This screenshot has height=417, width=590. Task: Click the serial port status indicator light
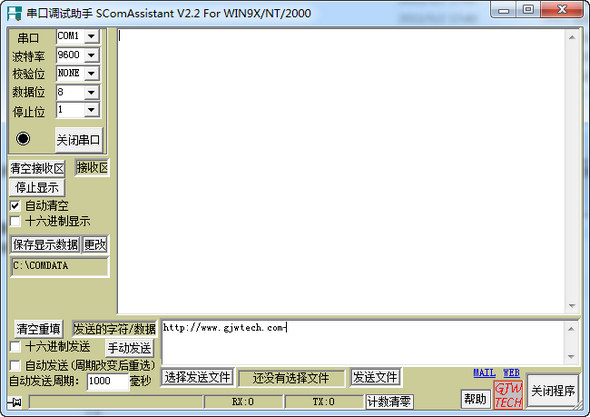[x=23, y=138]
